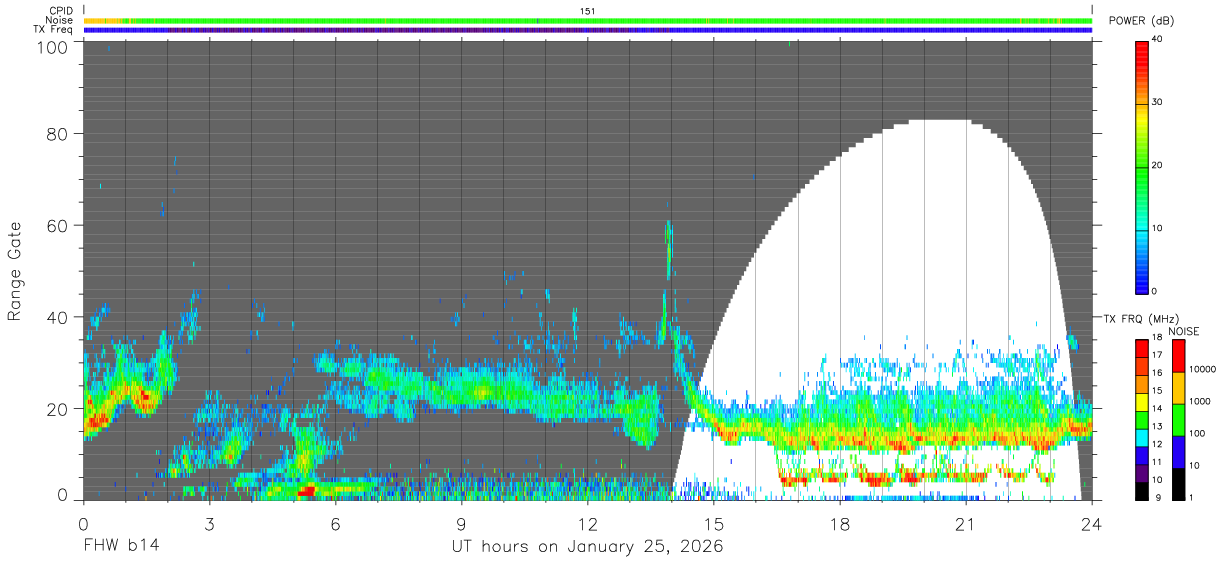The width and height of the screenshot is (1228, 567).
Task: Click the 30 tick on power colorbar
Action: click(1158, 102)
